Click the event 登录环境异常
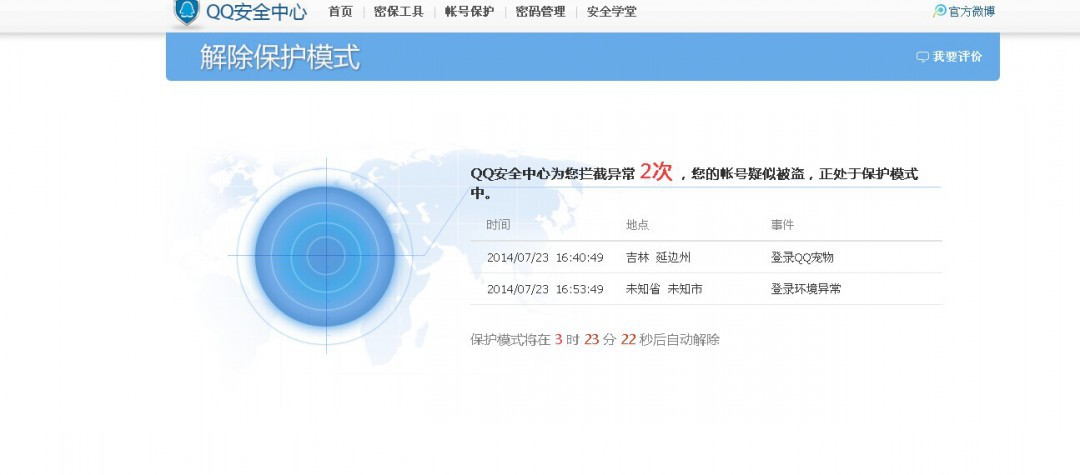Screen dimensions: 1080x475 pos(806,289)
